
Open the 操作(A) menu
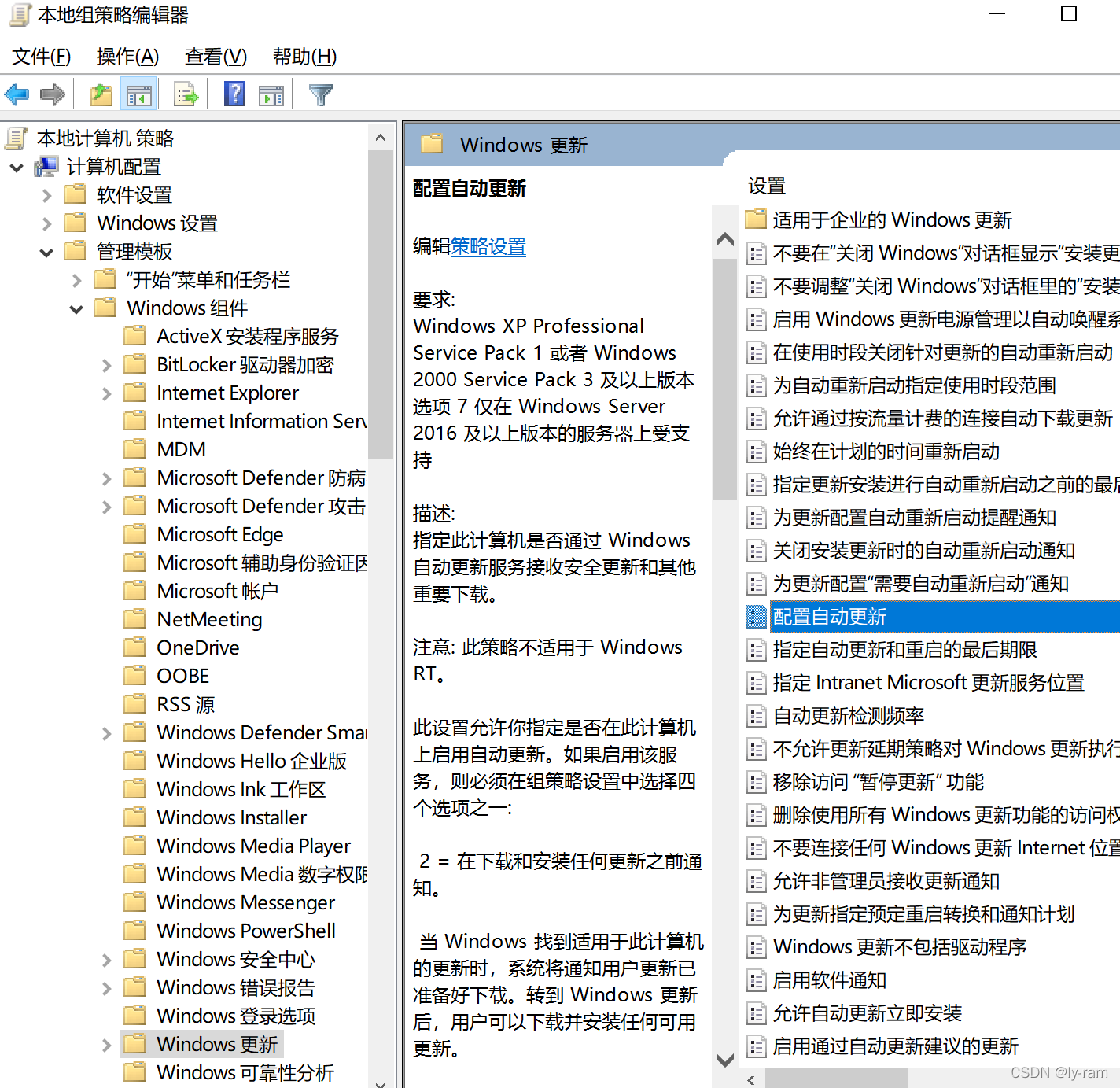(127, 57)
